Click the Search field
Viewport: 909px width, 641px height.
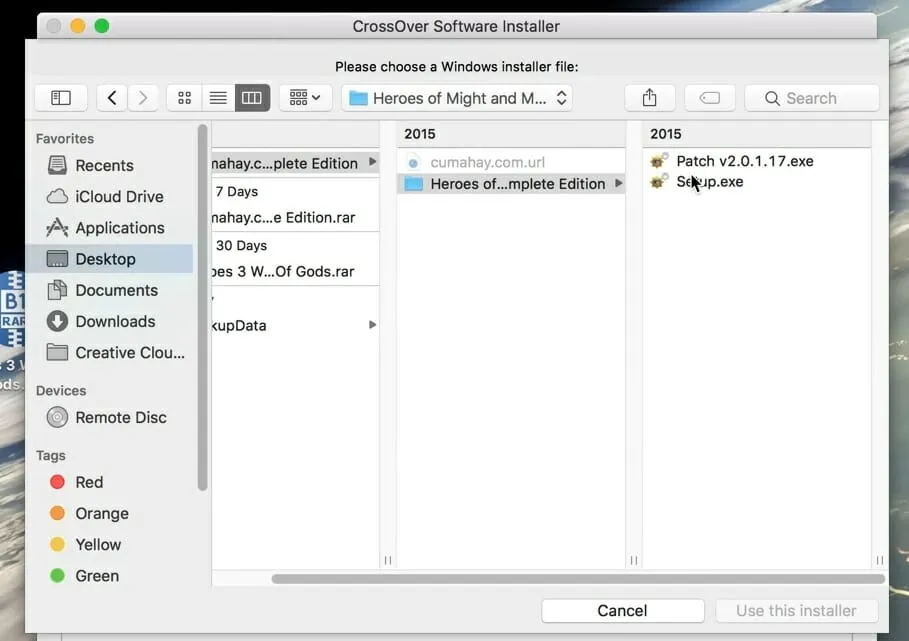click(x=811, y=98)
